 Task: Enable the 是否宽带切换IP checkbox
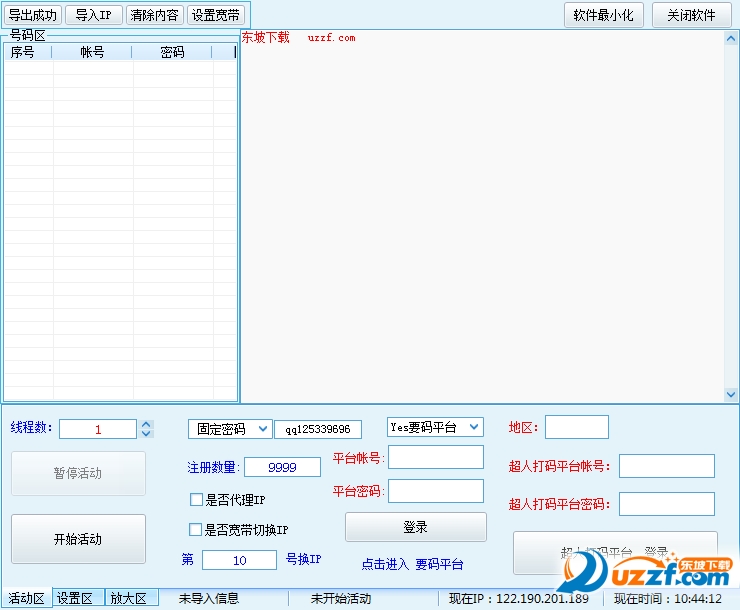click(x=195, y=529)
